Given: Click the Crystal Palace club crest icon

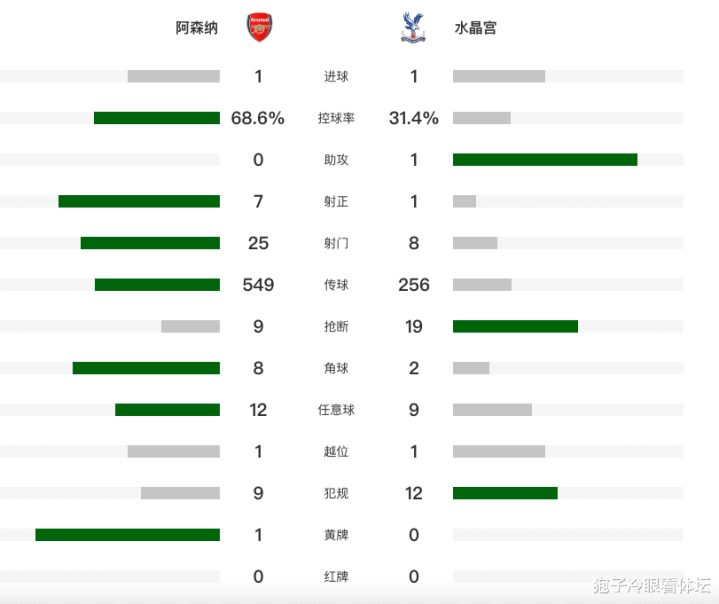Looking at the screenshot, I should click(410, 27).
